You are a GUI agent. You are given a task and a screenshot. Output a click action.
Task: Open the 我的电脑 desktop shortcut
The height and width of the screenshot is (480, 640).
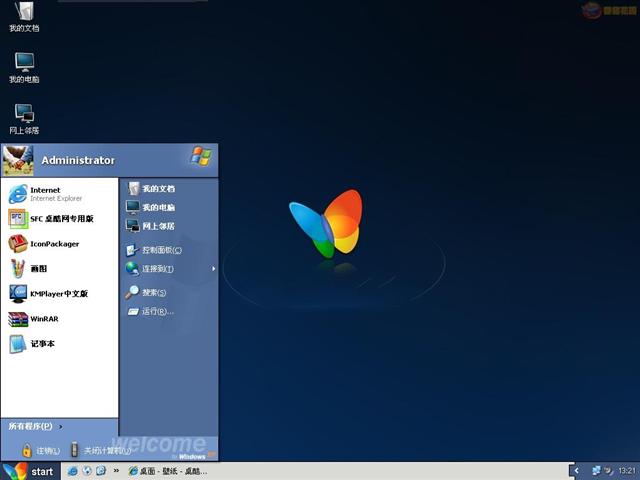[x=24, y=68]
